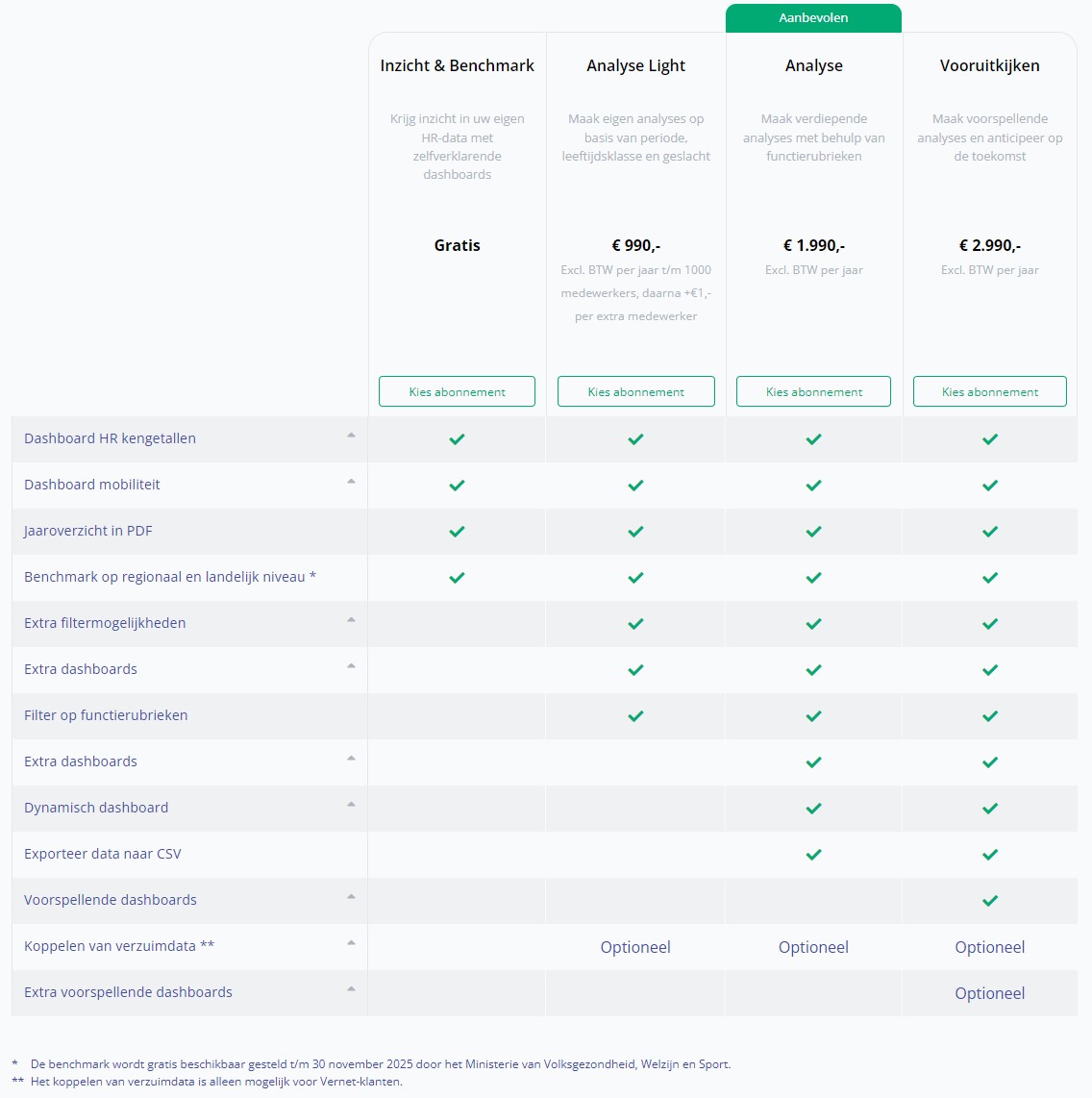The image size is (1092, 1098).
Task: Click Inzicht & Benchmark checkmark in Jaaroverzicht in PDF row
Action: pos(457,532)
